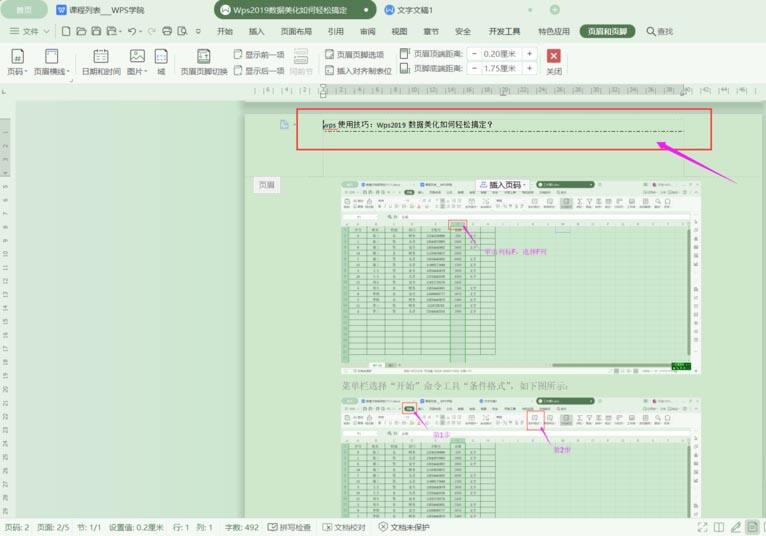This screenshot has width=766, height=536.
Task: Click the new tab plus icon
Action: (554, 10)
